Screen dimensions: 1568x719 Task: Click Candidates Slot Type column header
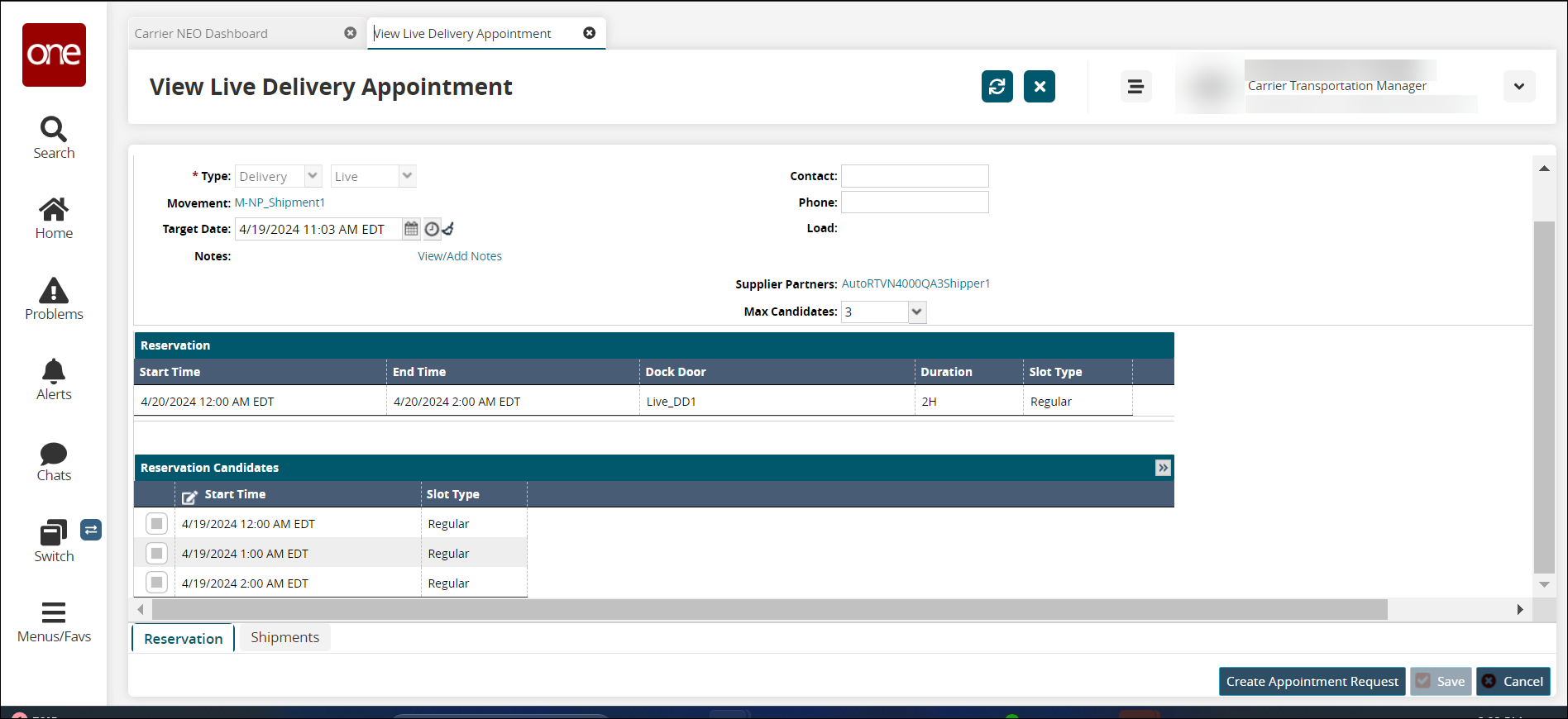474,494
